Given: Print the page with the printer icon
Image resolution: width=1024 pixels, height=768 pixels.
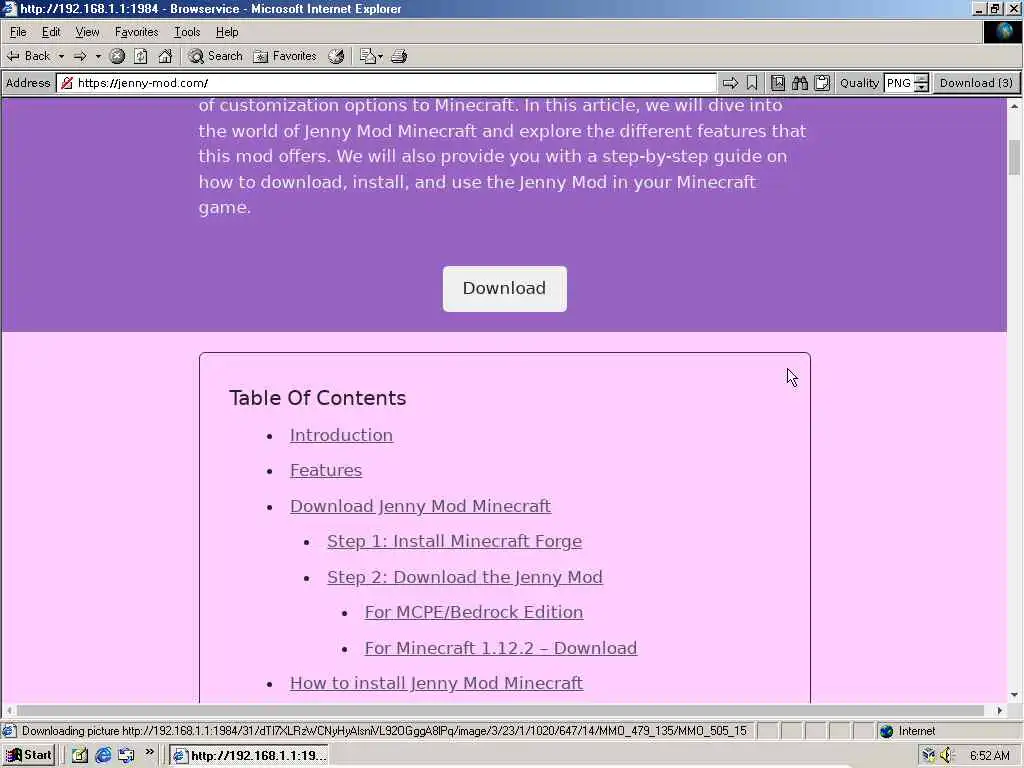Looking at the screenshot, I should [x=399, y=56].
